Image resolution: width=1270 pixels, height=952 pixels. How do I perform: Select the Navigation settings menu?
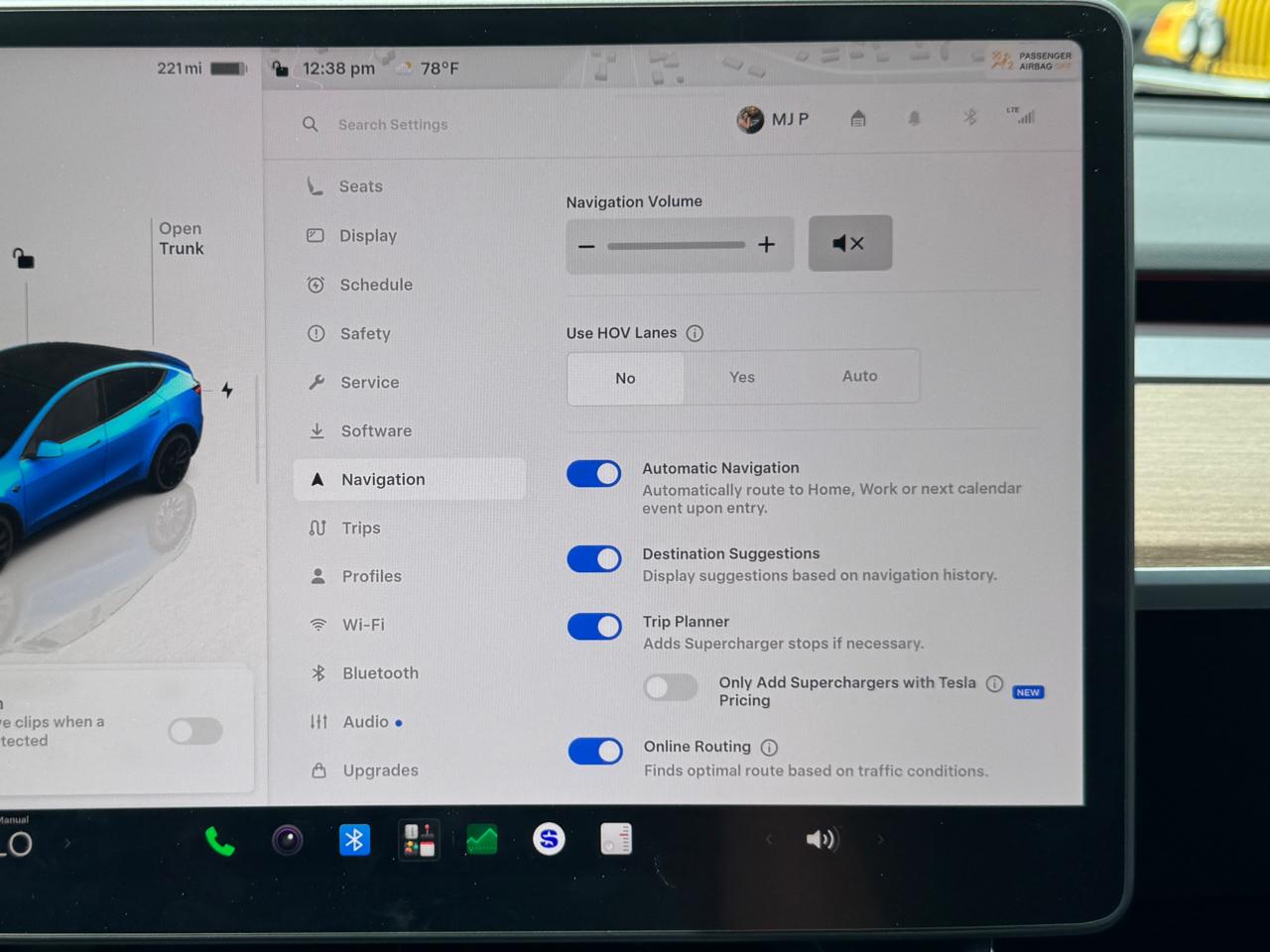tap(410, 479)
